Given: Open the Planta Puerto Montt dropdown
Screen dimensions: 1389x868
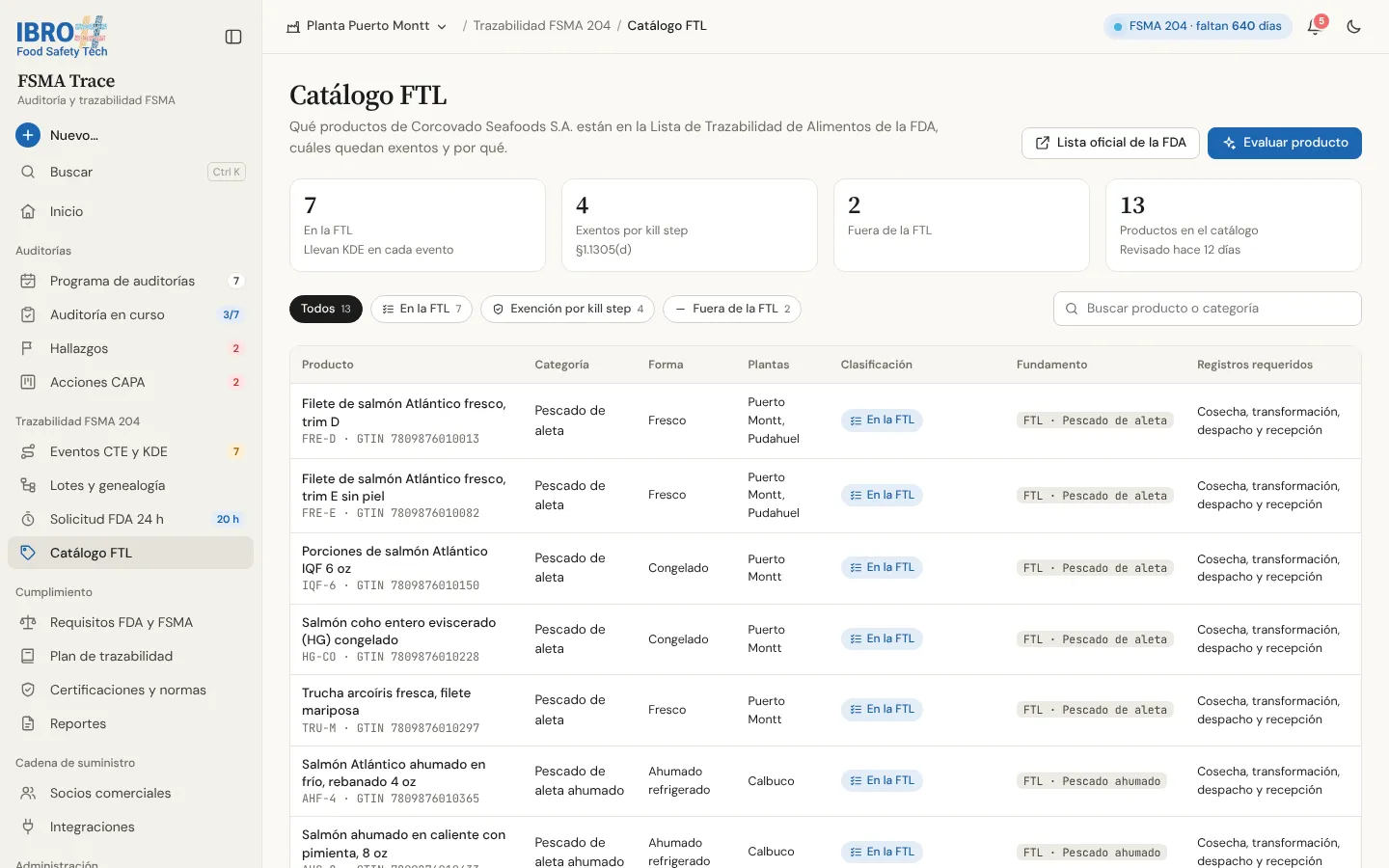Looking at the screenshot, I should click(368, 26).
